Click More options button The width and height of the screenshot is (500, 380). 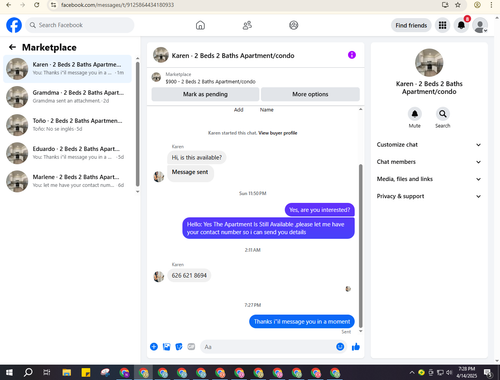(310, 94)
